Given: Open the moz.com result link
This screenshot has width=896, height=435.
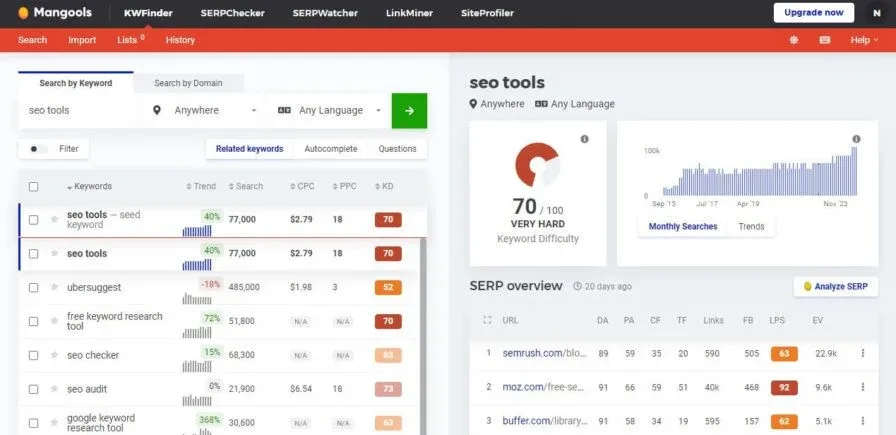Looking at the screenshot, I should pyautogui.click(x=543, y=387).
